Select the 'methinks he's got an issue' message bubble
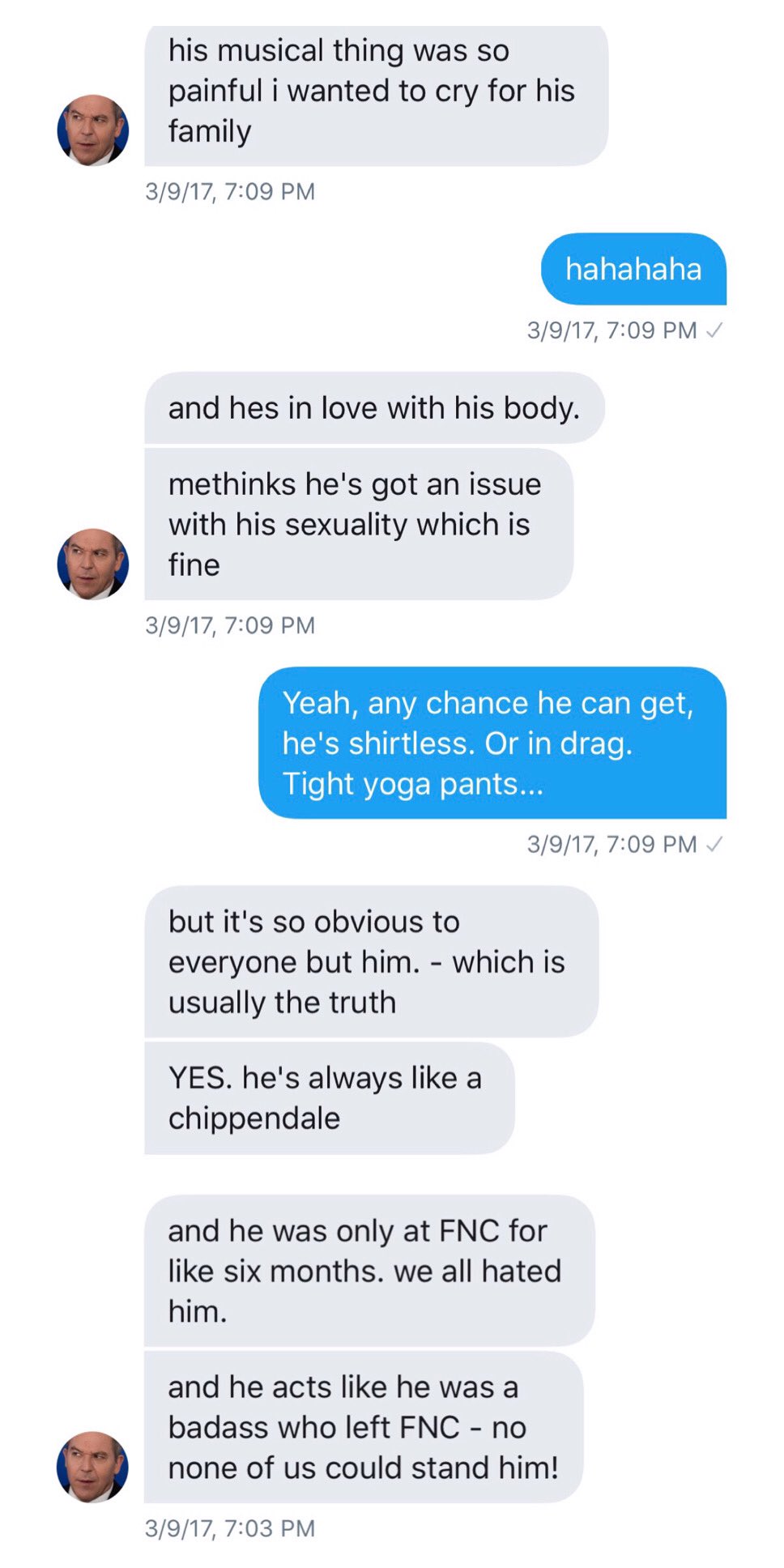 coord(359,524)
